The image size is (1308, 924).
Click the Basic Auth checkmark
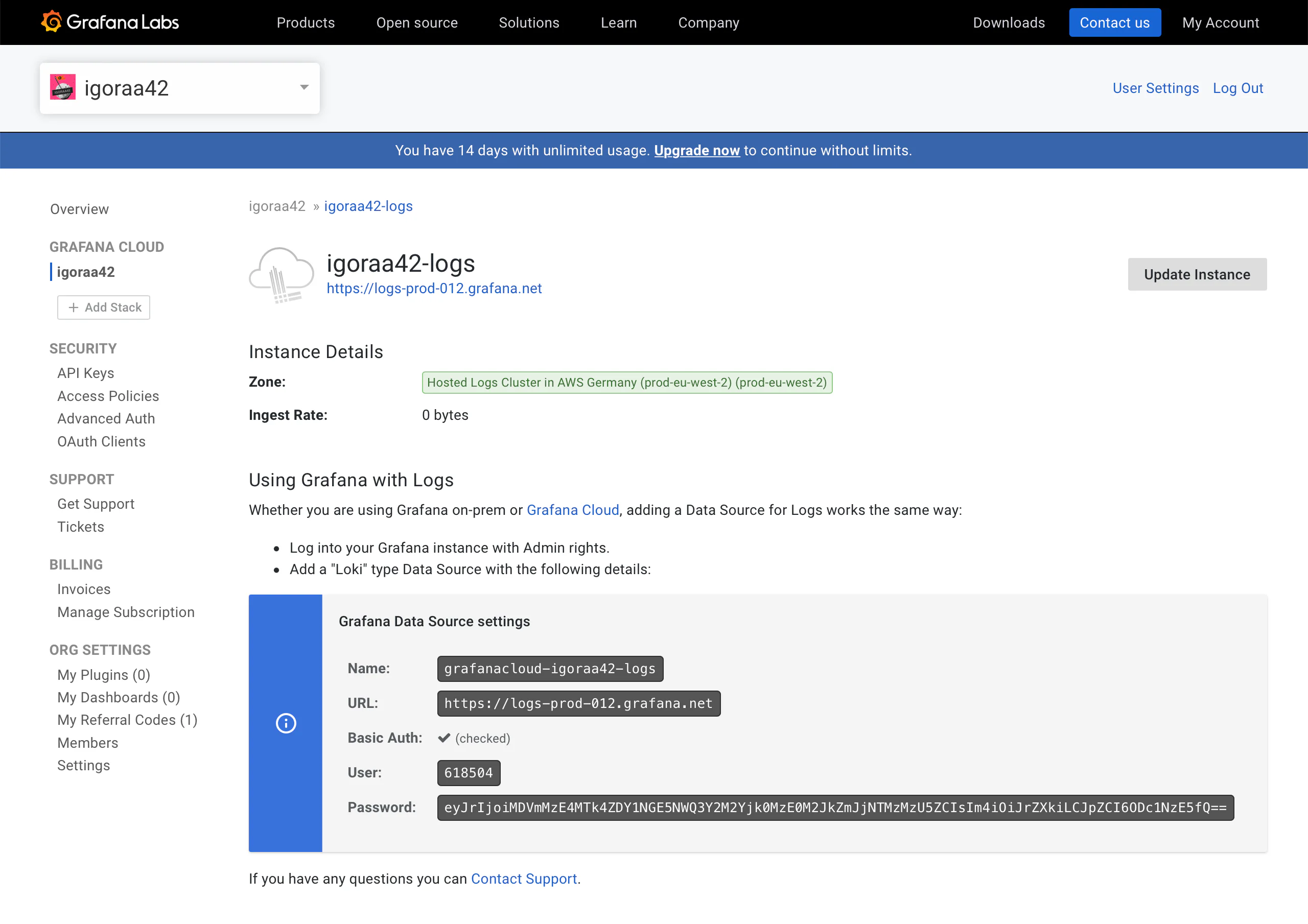coord(444,738)
